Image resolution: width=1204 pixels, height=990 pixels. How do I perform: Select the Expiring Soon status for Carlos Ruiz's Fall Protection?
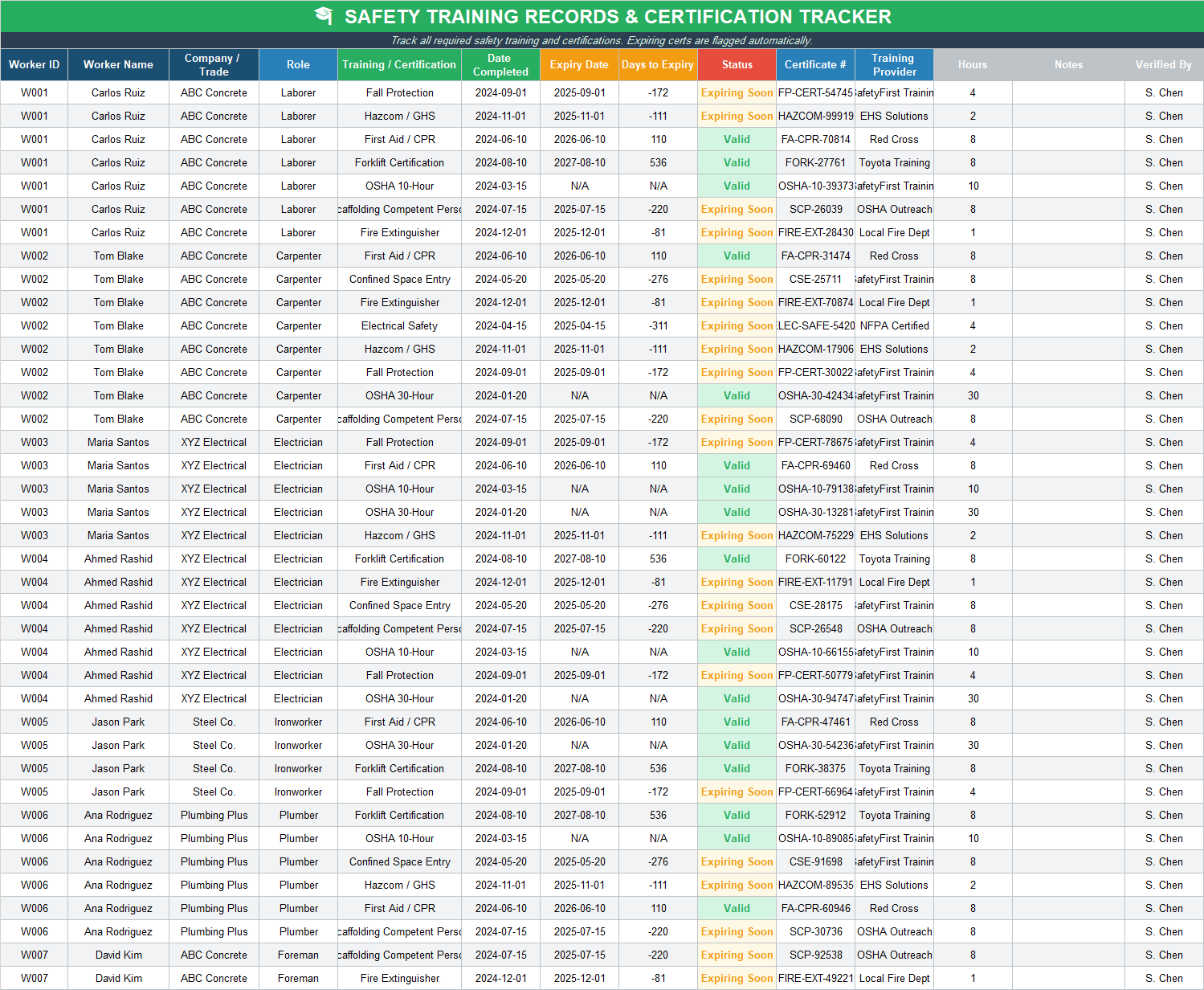[736, 92]
